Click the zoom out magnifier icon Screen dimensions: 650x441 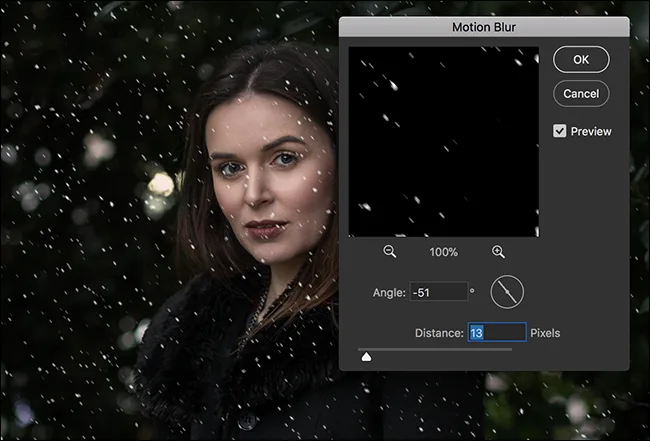pos(390,252)
